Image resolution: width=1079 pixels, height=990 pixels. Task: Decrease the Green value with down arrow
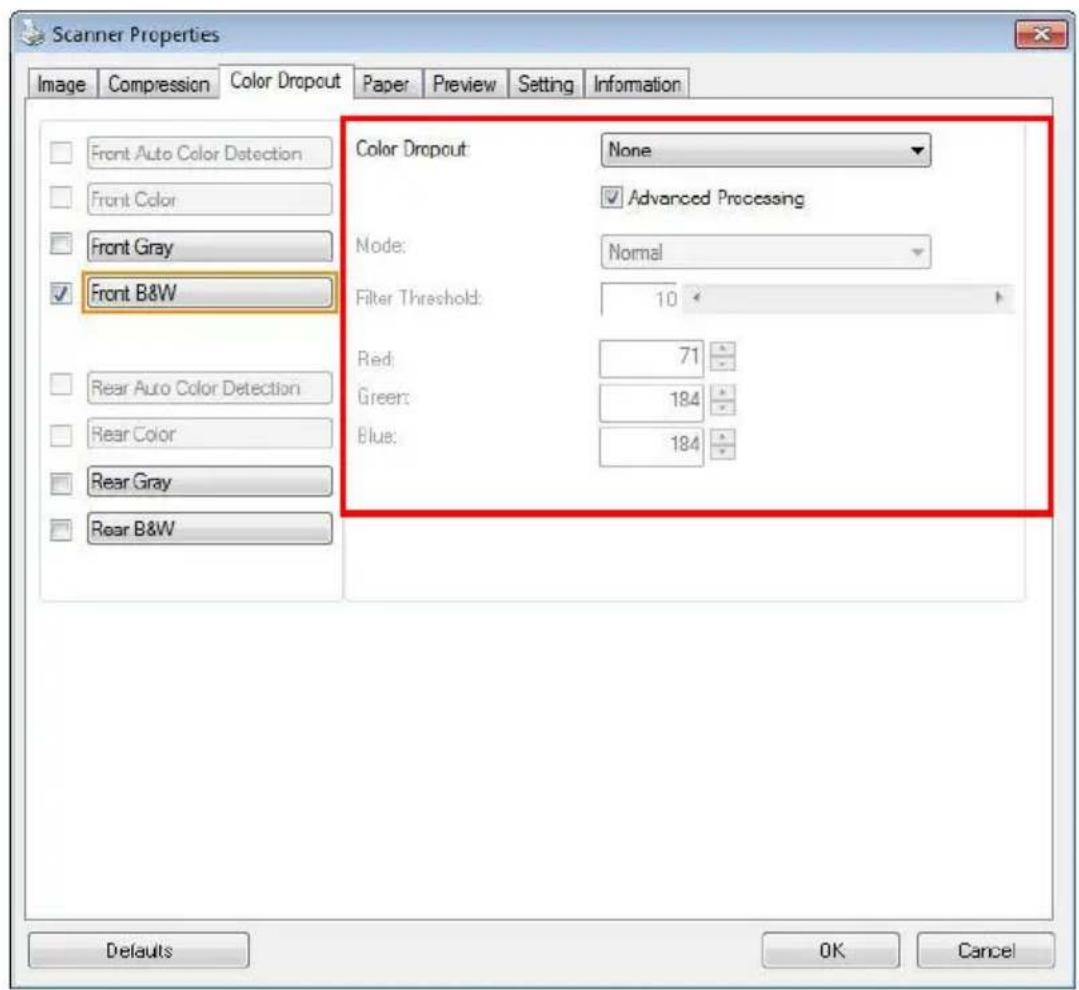click(722, 408)
